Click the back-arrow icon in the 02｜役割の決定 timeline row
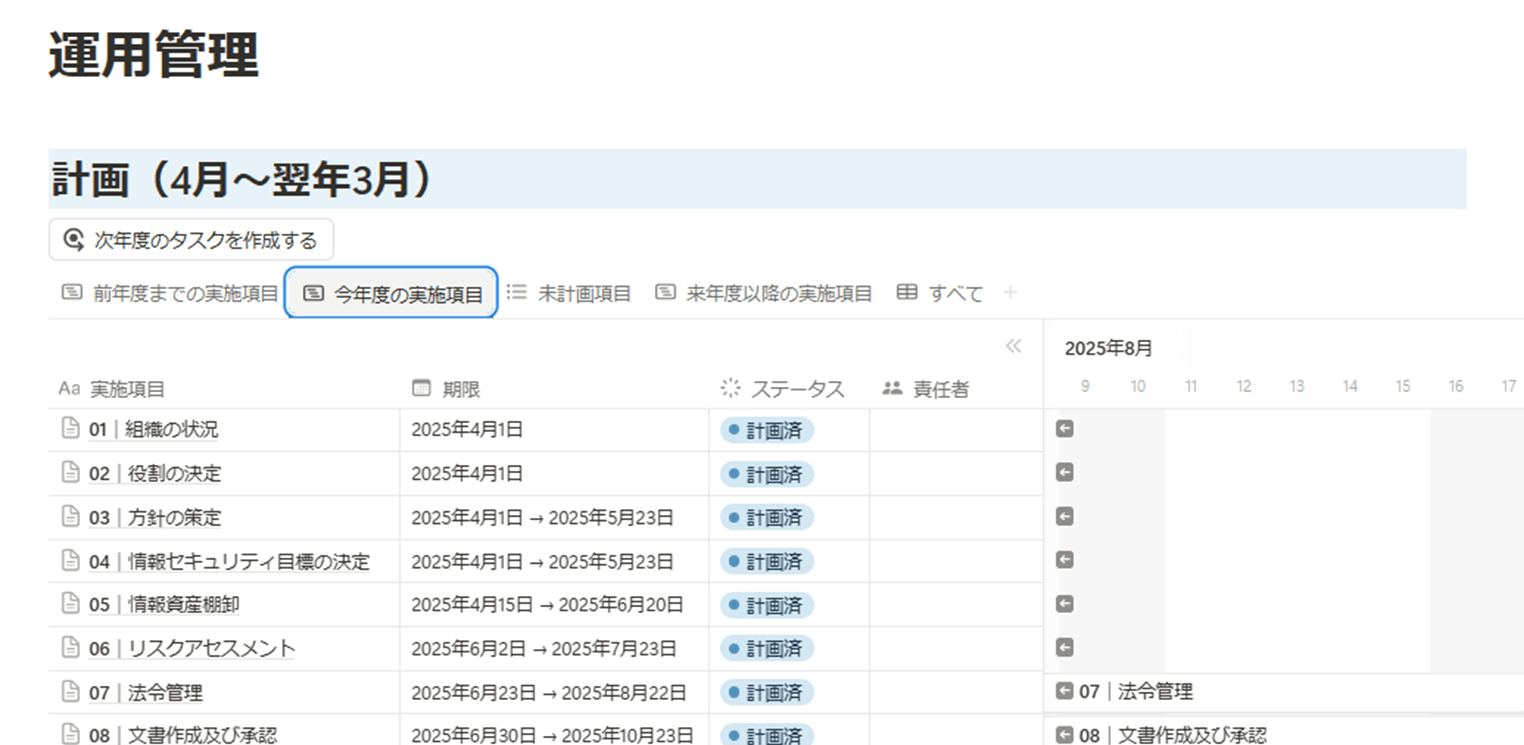 coord(1065,472)
